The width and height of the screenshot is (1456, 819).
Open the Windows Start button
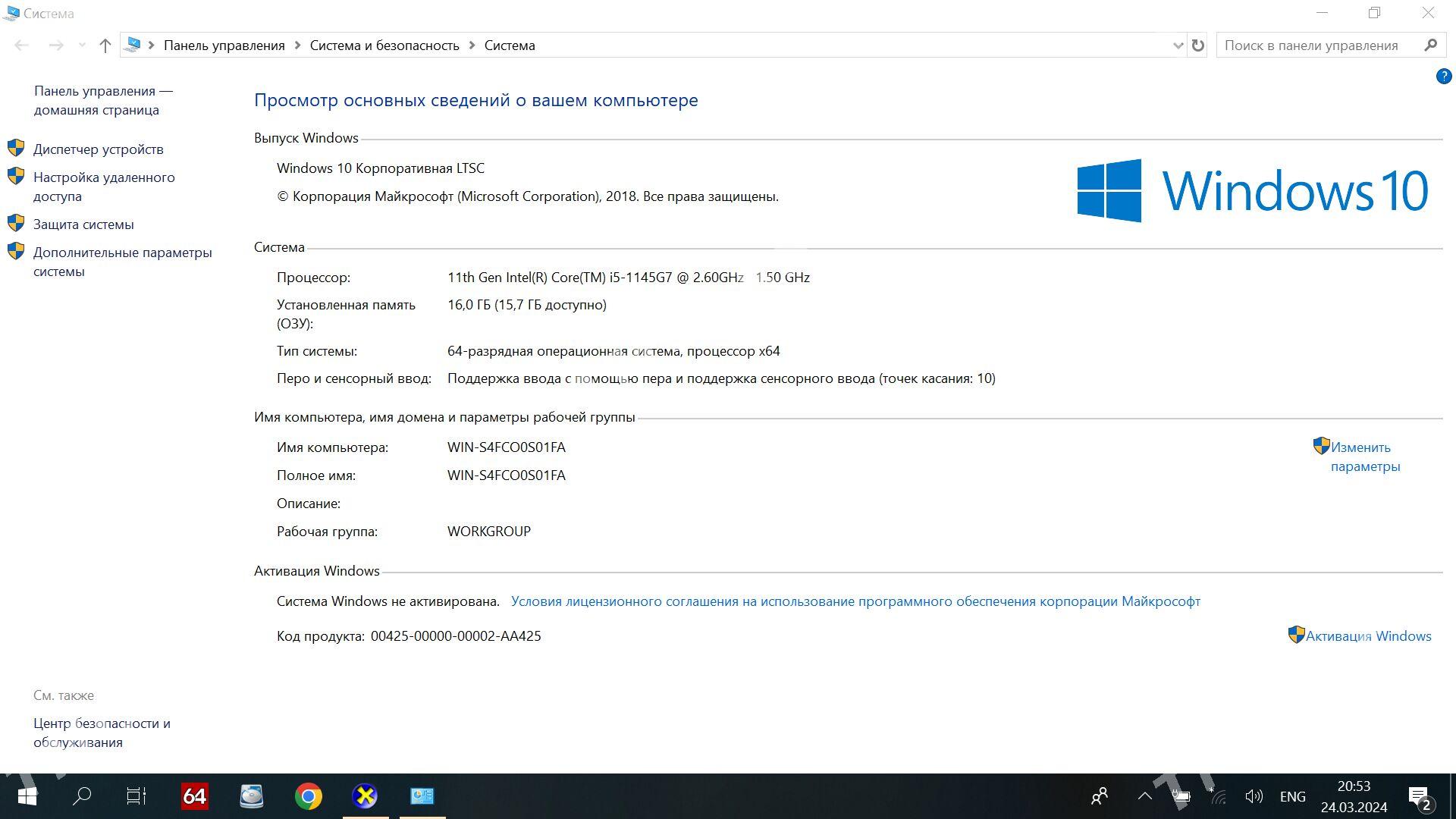[27, 796]
